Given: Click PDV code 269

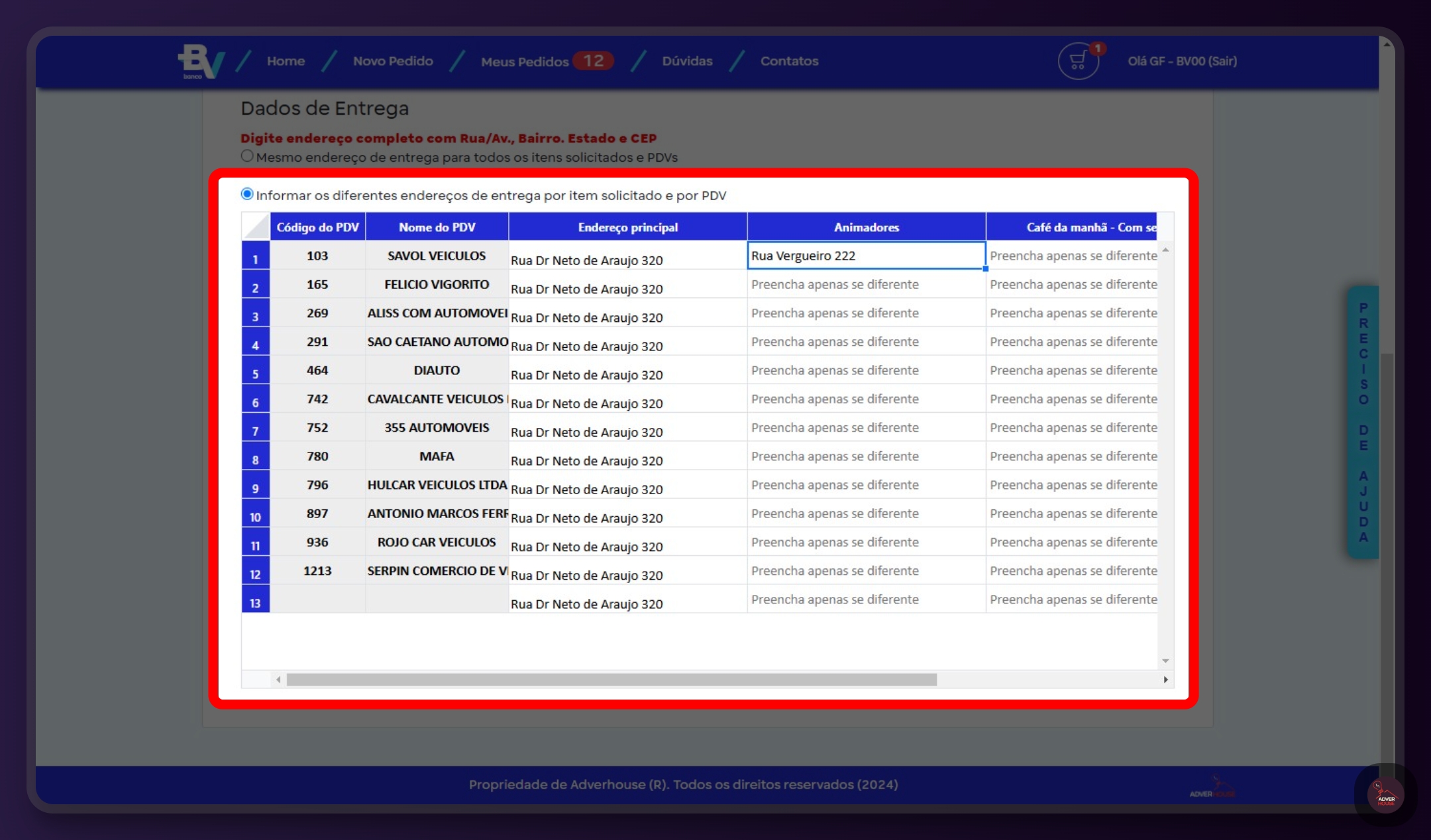Looking at the screenshot, I should point(317,313).
